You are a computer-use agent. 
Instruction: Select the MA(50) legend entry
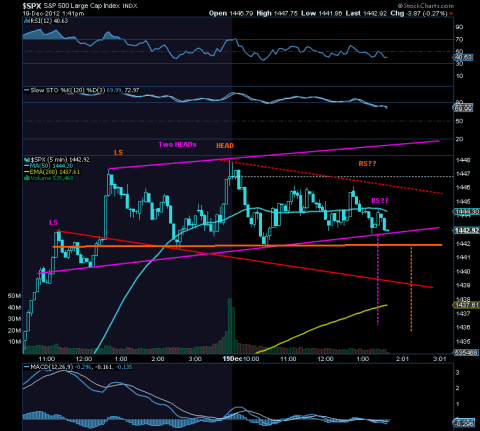pos(51,166)
